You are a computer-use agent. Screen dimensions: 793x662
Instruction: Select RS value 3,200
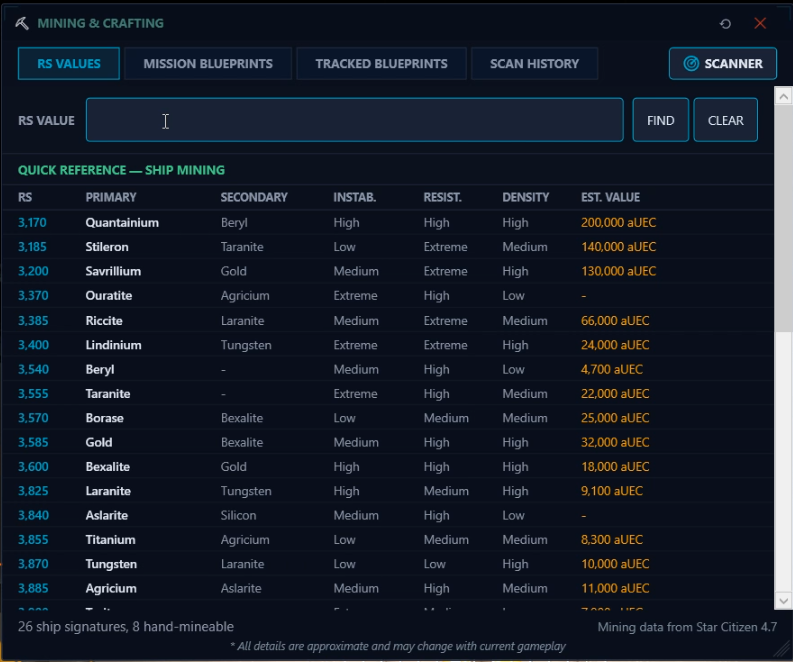33,271
